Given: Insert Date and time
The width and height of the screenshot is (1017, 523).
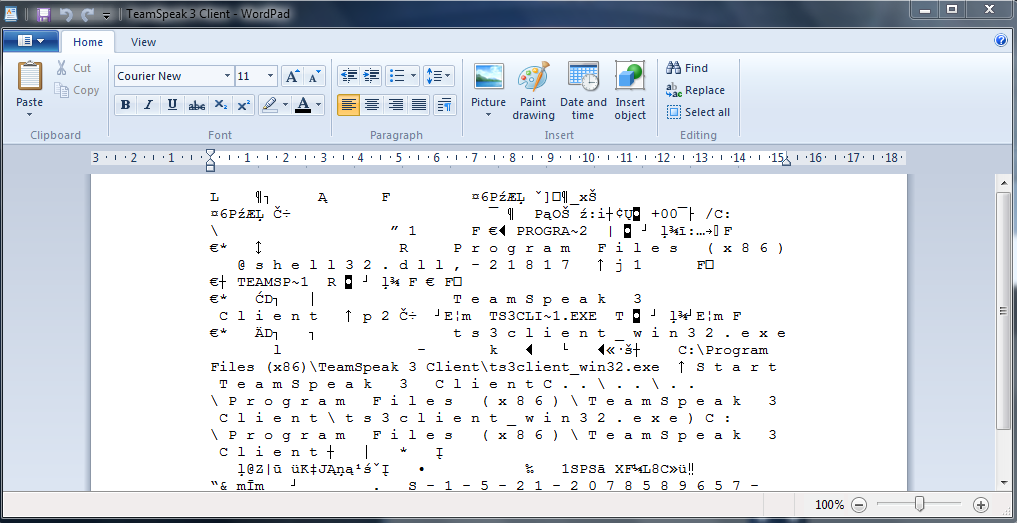Looking at the screenshot, I should tap(583, 91).
